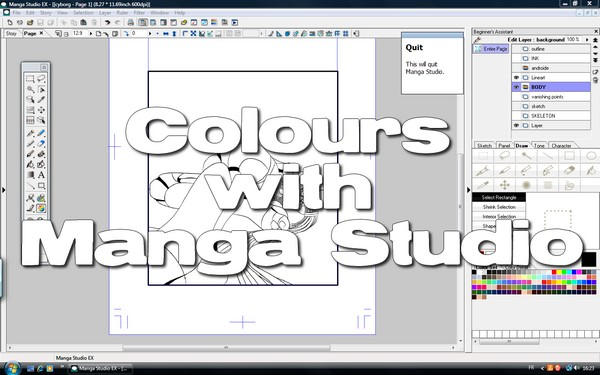
Task: Click the New document toolbar icon
Action: click(x=10, y=23)
